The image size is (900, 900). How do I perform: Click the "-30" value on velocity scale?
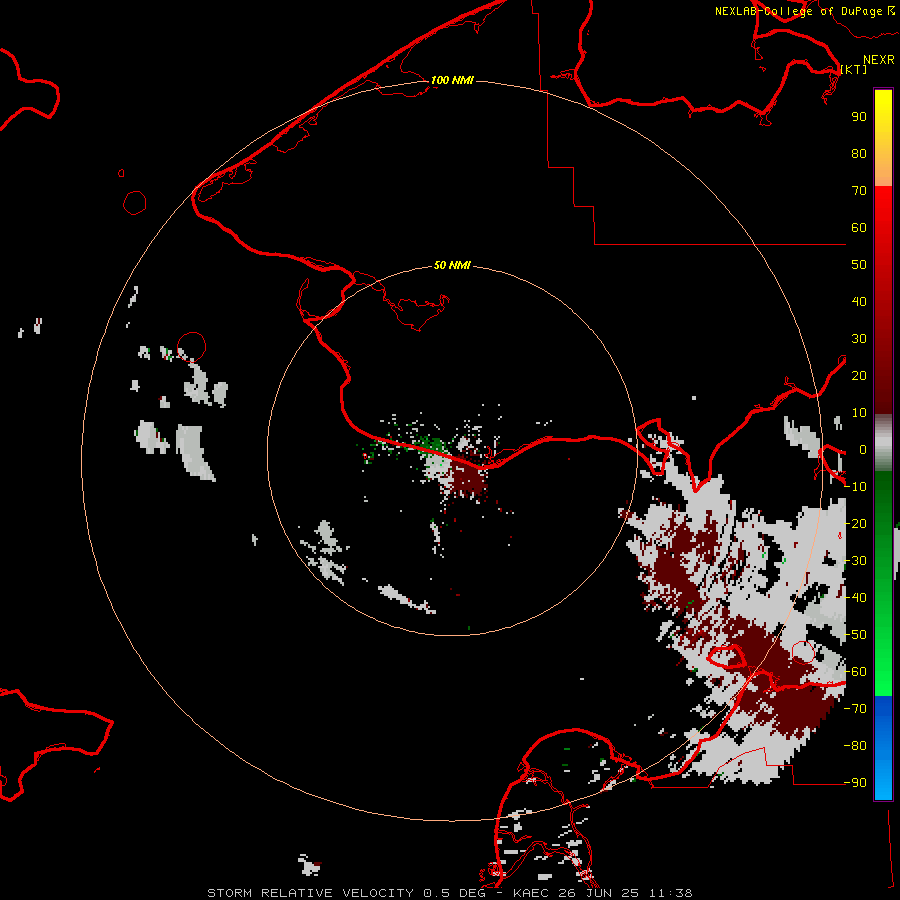coord(855,561)
